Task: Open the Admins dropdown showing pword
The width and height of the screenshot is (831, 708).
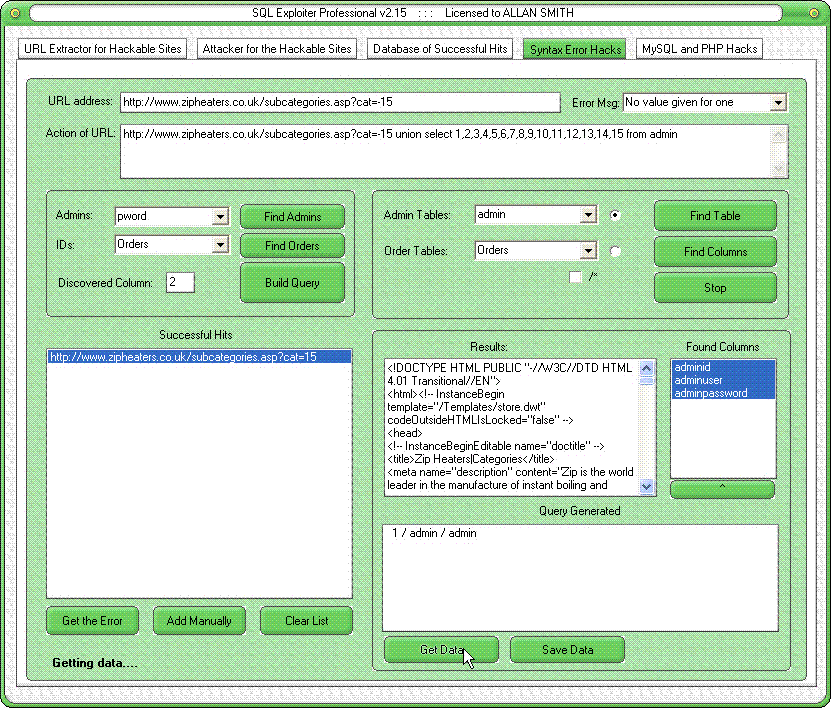Action: (220, 216)
